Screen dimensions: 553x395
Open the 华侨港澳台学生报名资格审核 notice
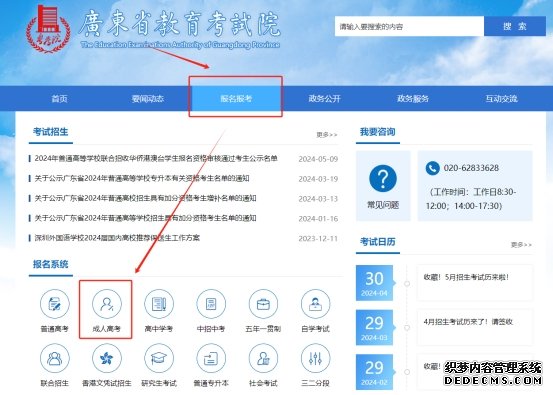pyautogui.click(x=156, y=158)
